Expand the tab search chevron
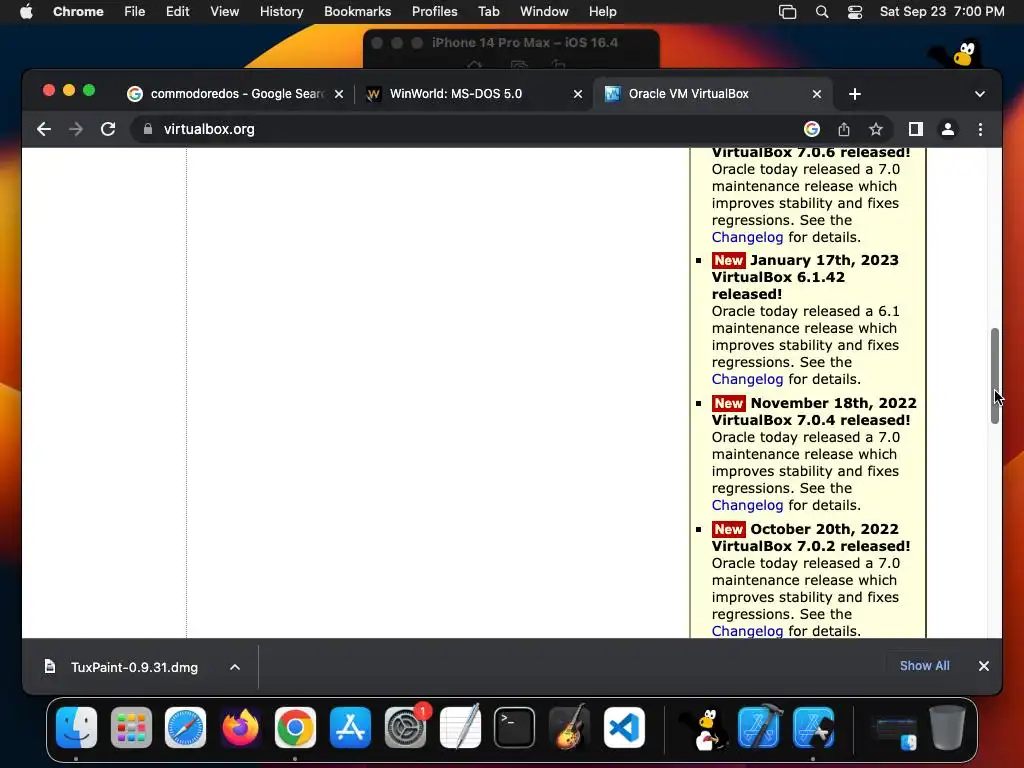The width and height of the screenshot is (1024, 768). (x=980, y=94)
